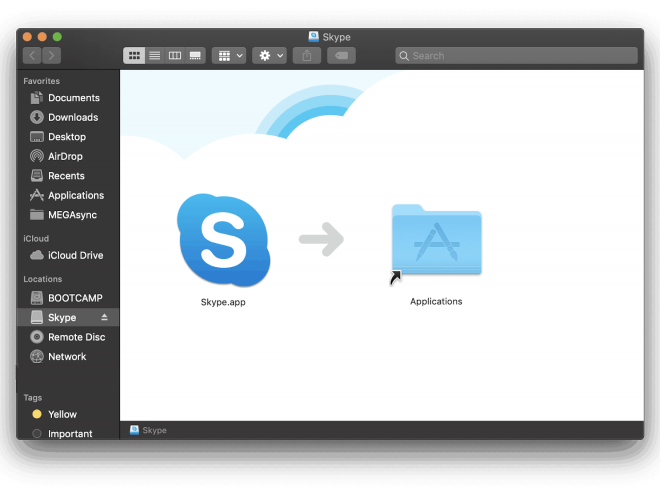Click the Skype disk icon in title bar
The width and height of the screenshot is (660, 495).
point(314,37)
